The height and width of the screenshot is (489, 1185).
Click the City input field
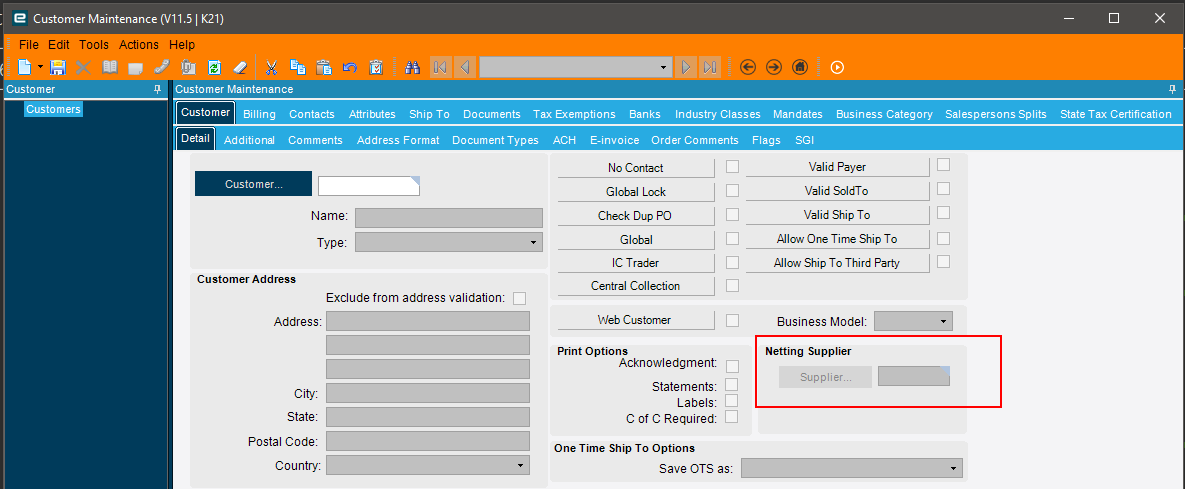[x=428, y=393]
